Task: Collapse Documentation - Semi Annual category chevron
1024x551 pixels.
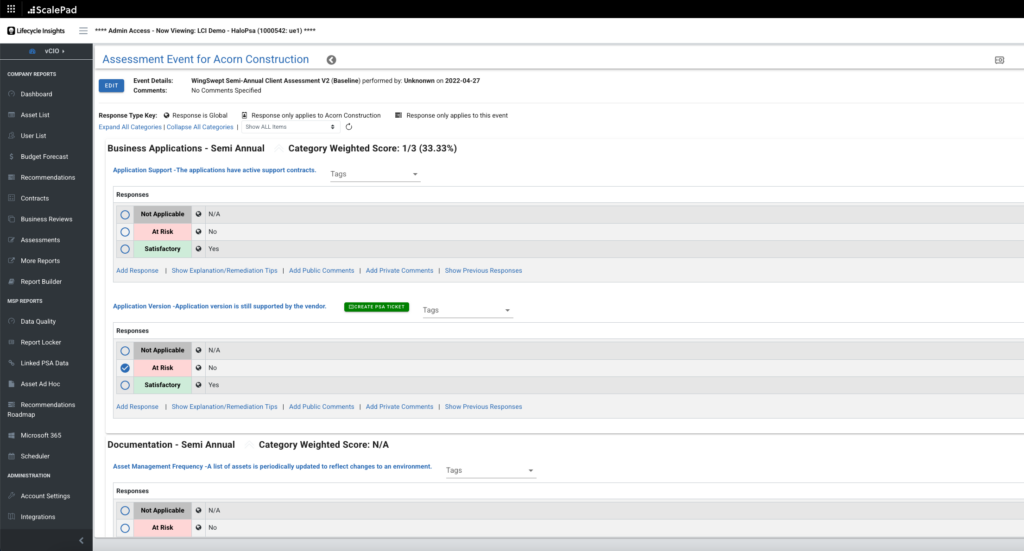Action: (x=249, y=445)
